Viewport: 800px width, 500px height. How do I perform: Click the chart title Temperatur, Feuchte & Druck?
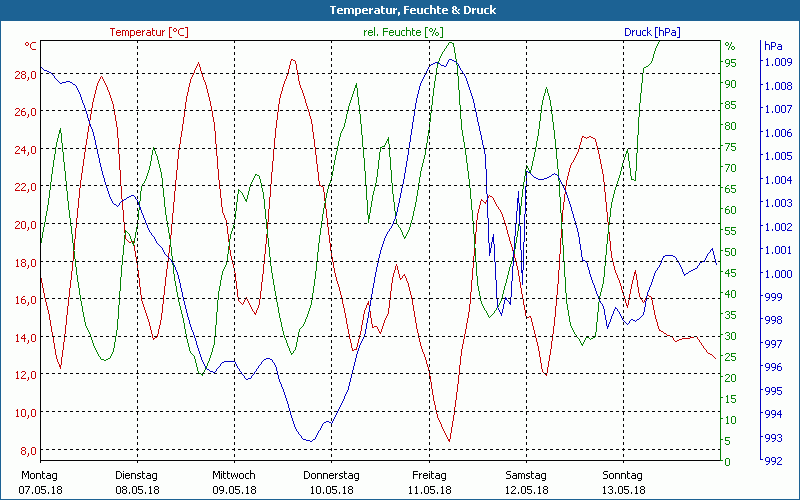click(x=400, y=10)
